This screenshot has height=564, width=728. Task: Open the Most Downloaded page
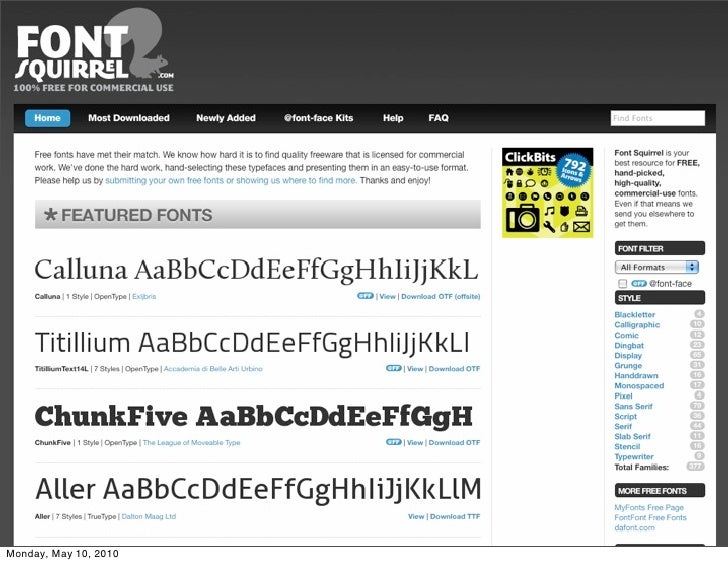[129, 118]
